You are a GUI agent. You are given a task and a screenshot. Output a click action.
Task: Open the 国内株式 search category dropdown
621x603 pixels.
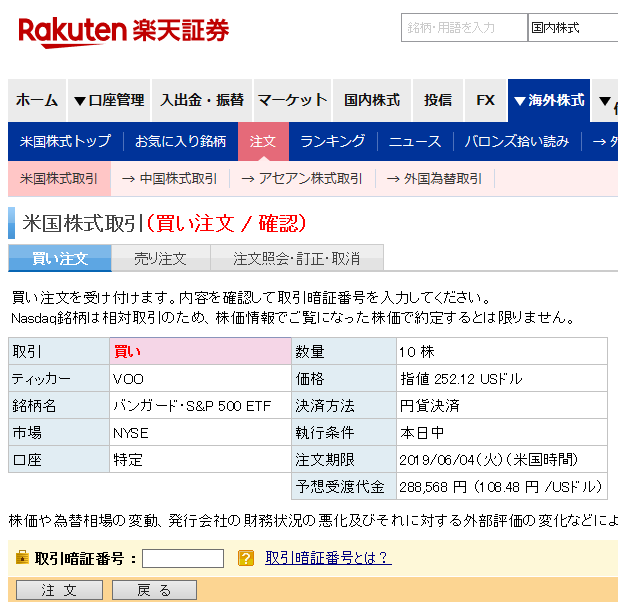pos(573,27)
